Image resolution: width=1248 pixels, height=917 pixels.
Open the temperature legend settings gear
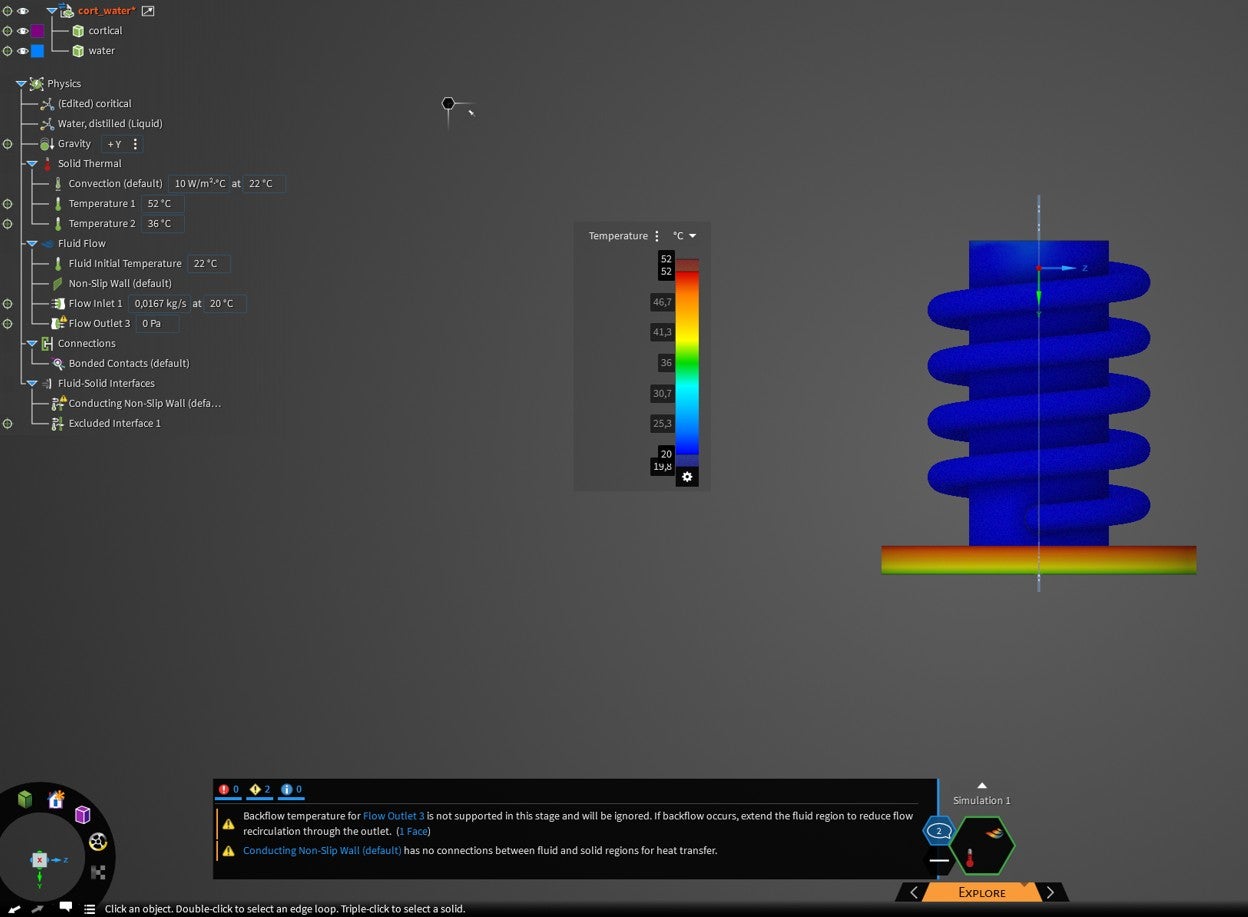click(686, 477)
